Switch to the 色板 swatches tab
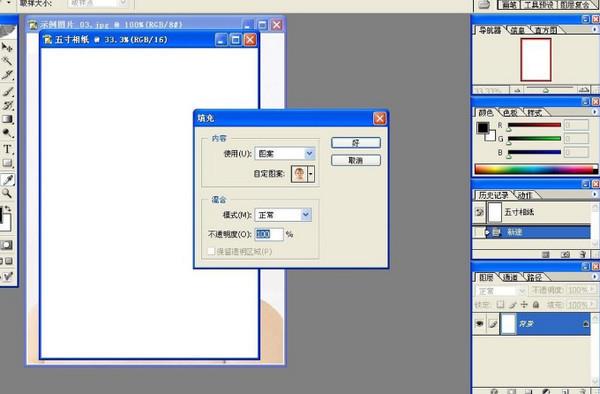600x394 pixels. pyautogui.click(x=510, y=113)
